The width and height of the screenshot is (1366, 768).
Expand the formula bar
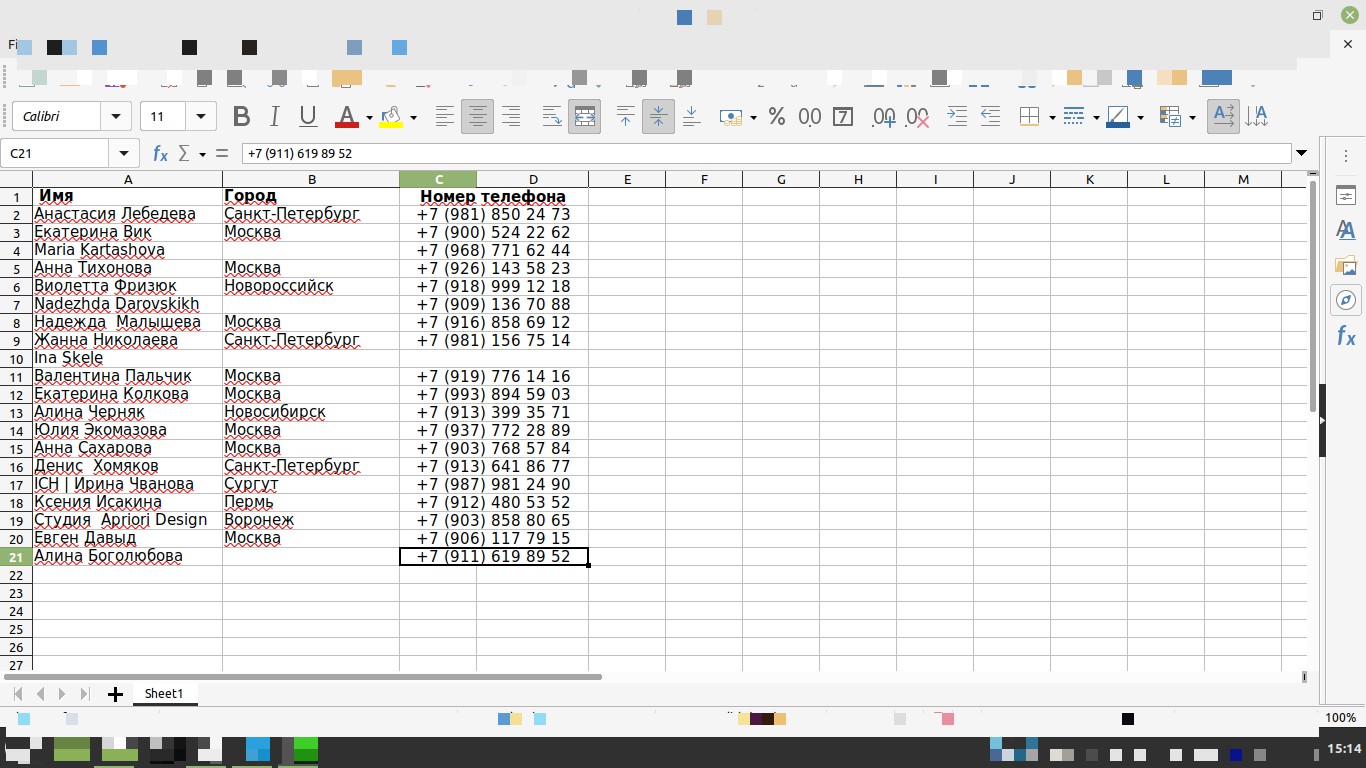pos(1301,154)
